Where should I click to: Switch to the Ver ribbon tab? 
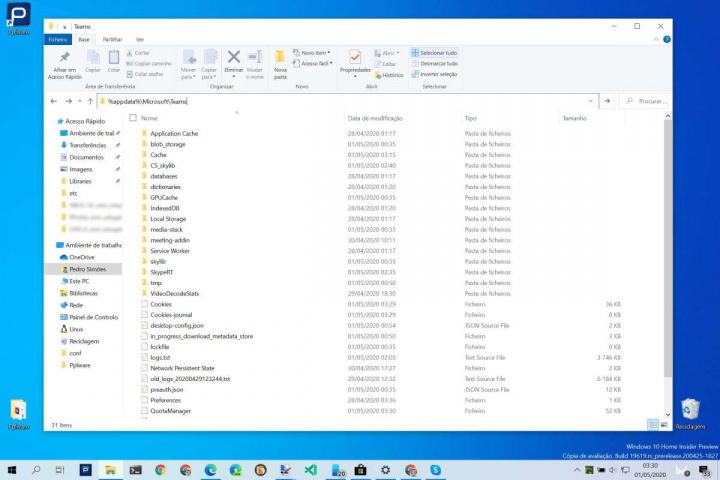(x=140, y=39)
